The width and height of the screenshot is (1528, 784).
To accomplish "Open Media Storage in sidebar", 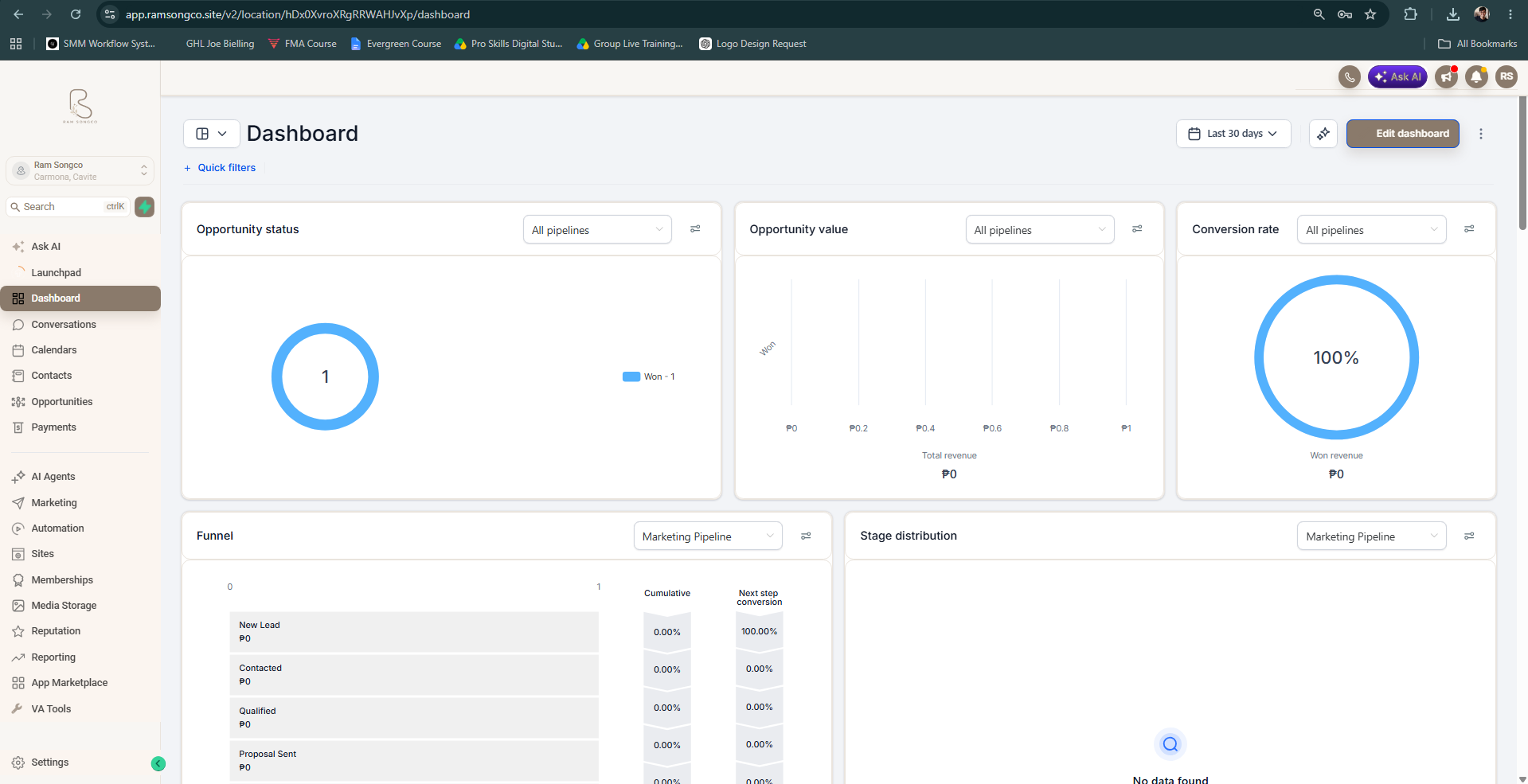I will pyautogui.click(x=80, y=606).
